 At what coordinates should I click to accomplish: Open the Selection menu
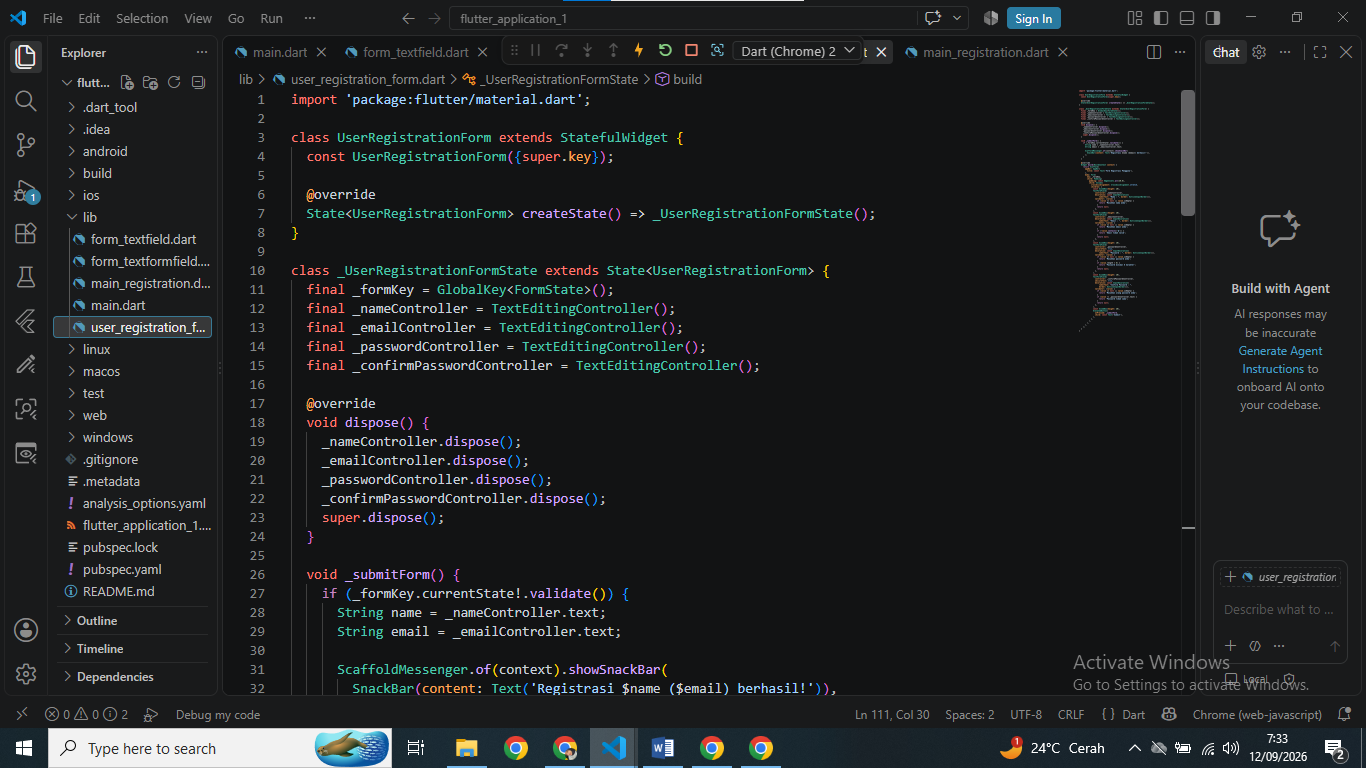click(142, 18)
